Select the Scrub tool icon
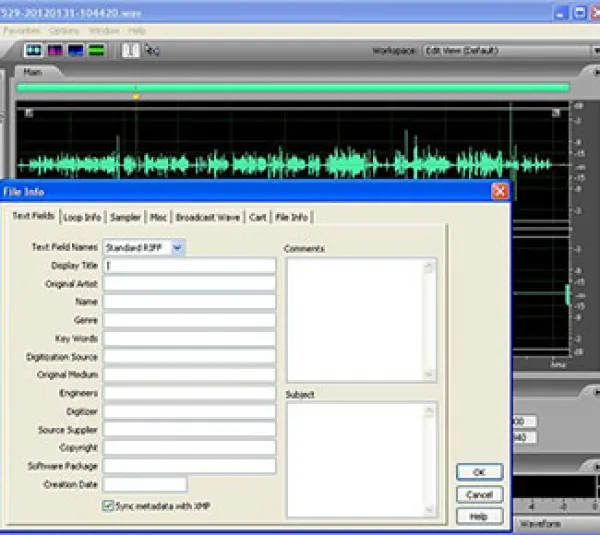The height and width of the screenshot is (535, 600). [152, 50]
